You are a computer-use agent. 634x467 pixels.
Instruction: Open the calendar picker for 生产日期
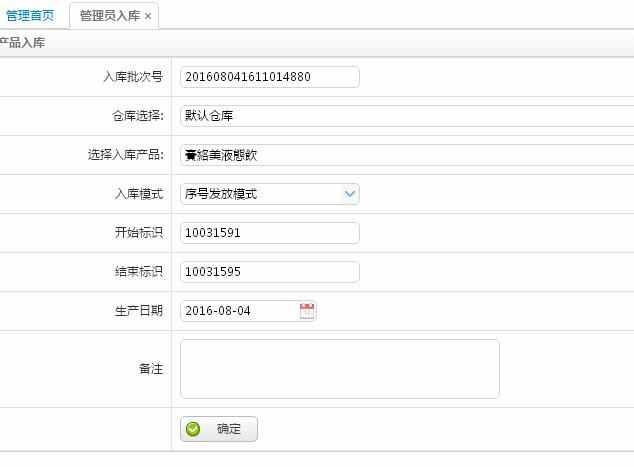307,311
